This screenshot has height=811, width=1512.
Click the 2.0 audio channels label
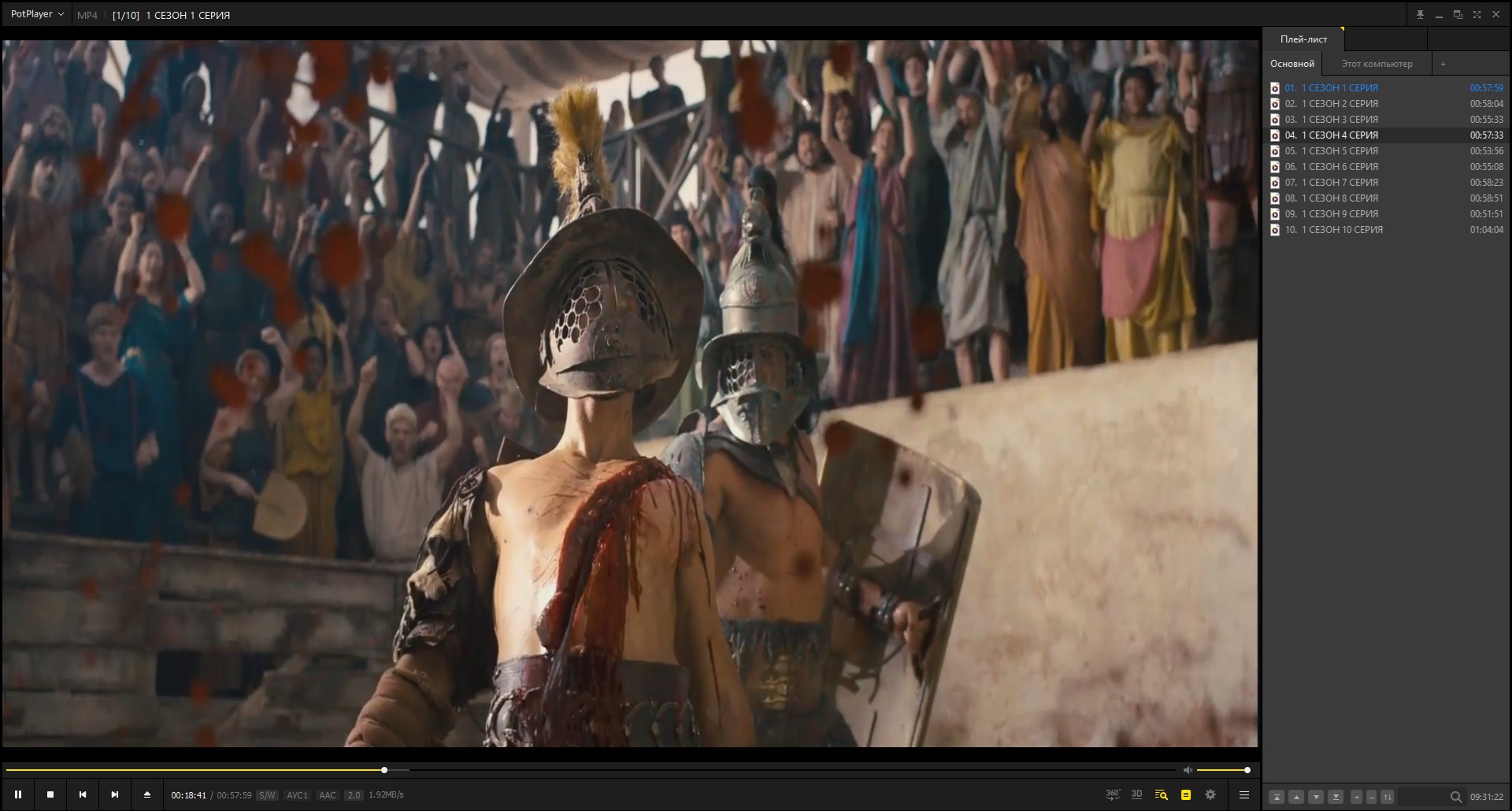[354, 795]
